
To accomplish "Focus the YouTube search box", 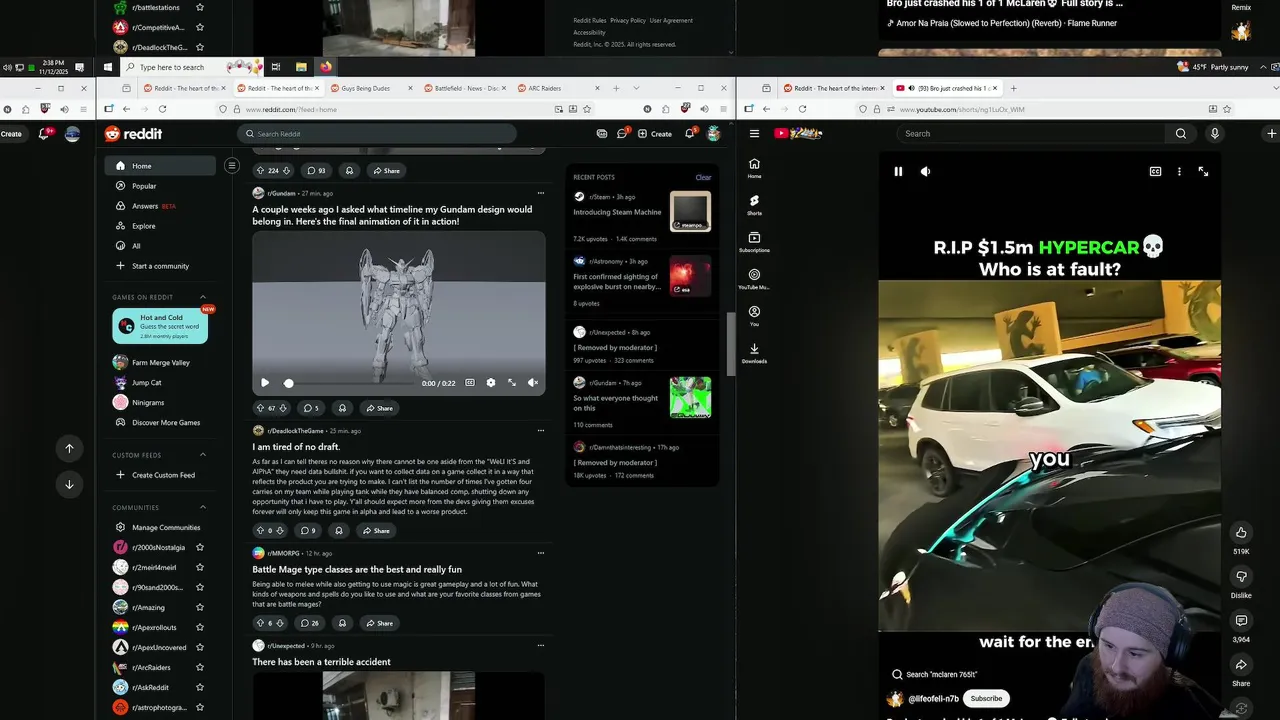I will point(1032,133).
